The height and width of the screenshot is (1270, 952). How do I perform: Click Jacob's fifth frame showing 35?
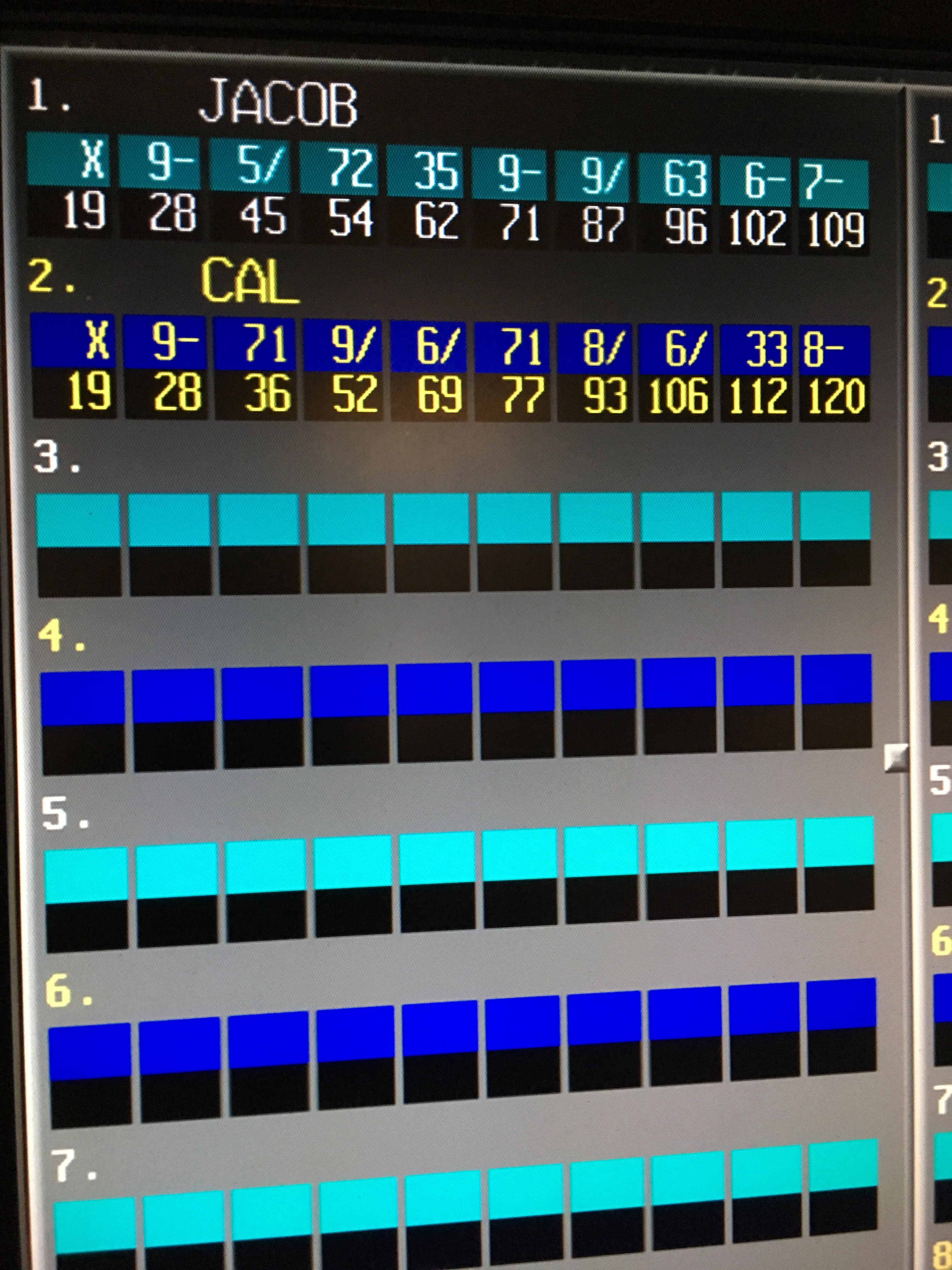tap(435, 172)
